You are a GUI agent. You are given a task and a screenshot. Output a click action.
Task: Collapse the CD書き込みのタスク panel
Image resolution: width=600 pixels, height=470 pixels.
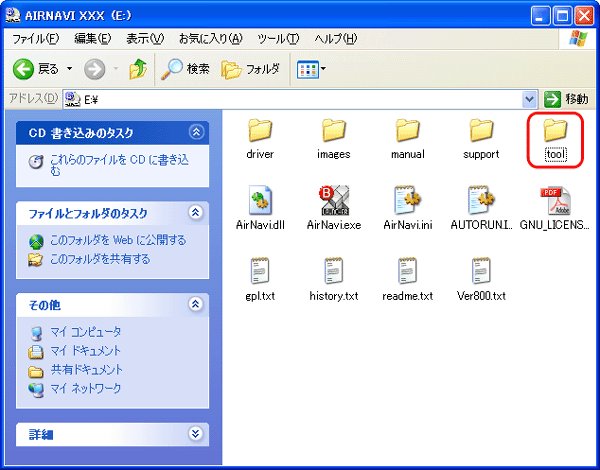tap(196, 132)
